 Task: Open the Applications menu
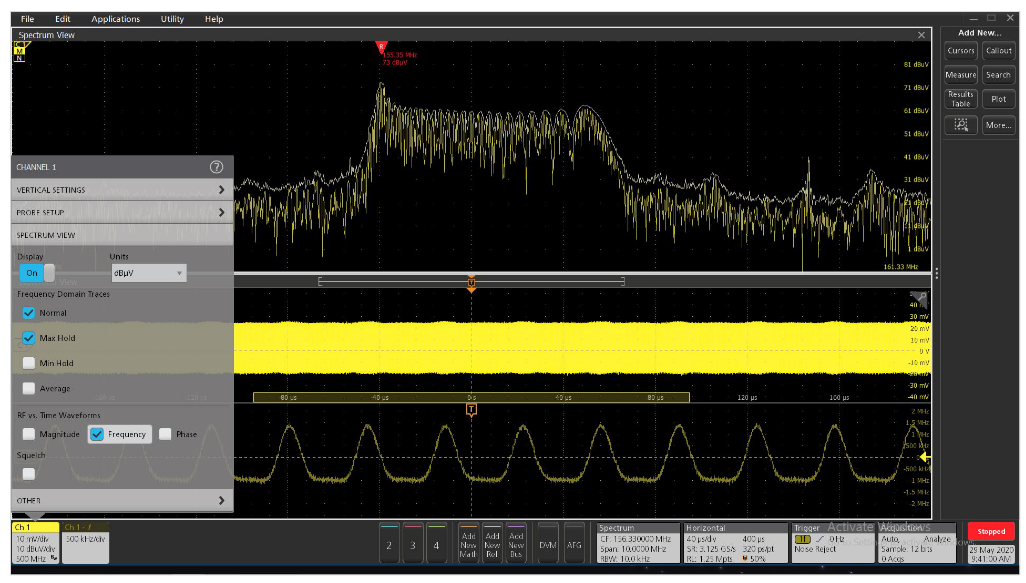(116, 18)
